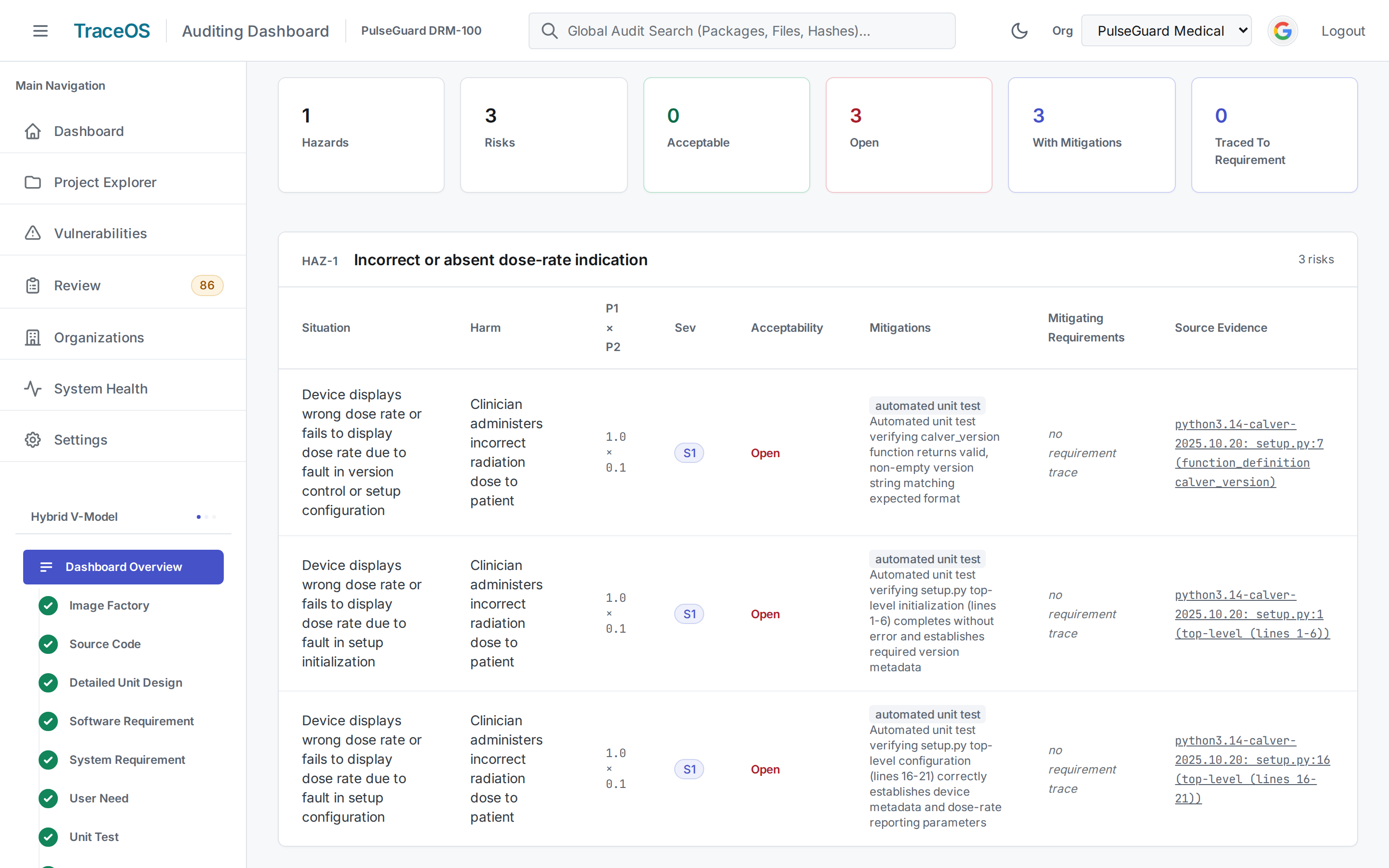This screenshot has height=868, width=1389.
Task: Switch to dark mode moon icon
Action: click(1019, 31)
